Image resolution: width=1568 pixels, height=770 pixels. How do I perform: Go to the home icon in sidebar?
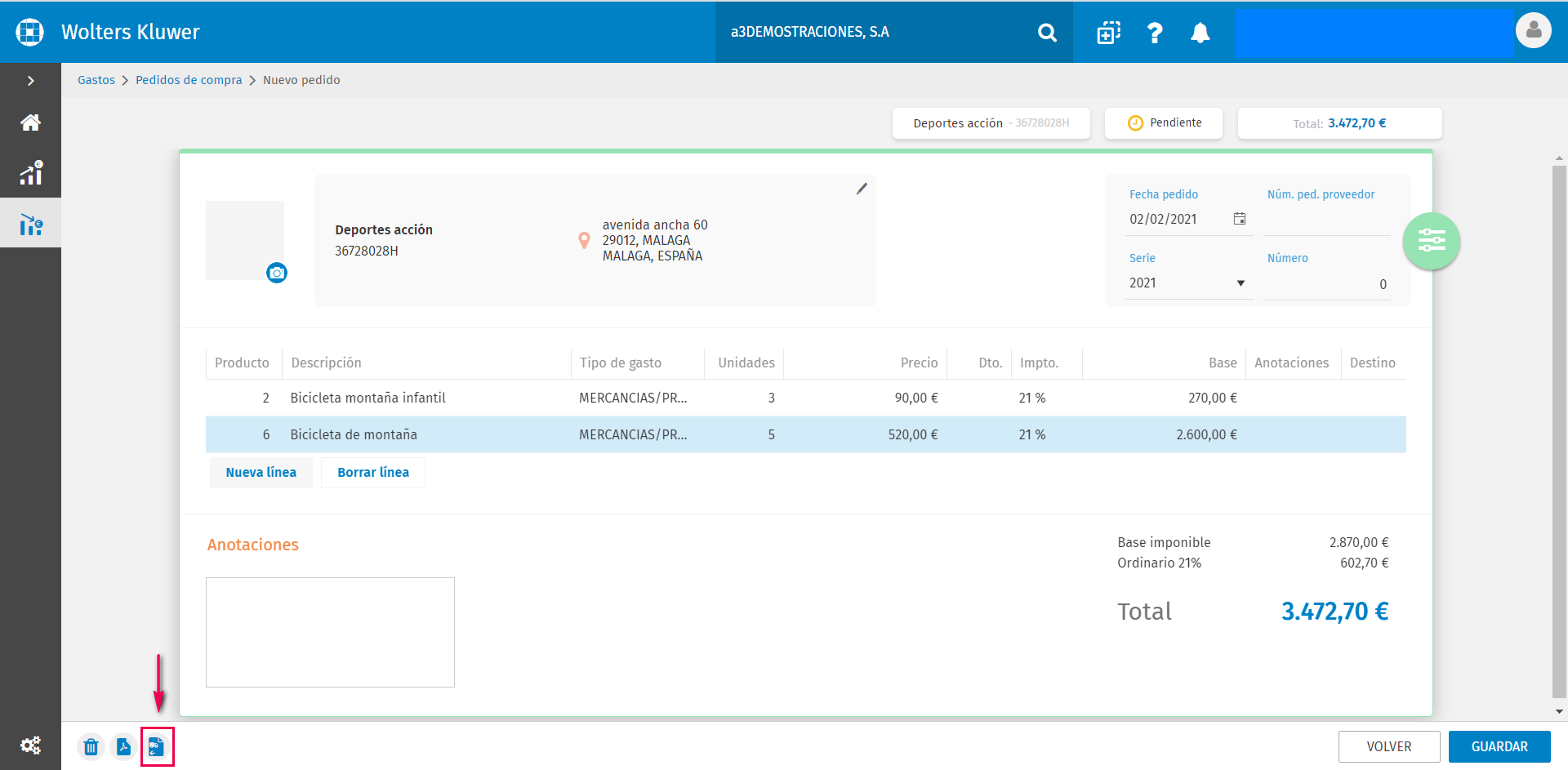pos(30,122)
